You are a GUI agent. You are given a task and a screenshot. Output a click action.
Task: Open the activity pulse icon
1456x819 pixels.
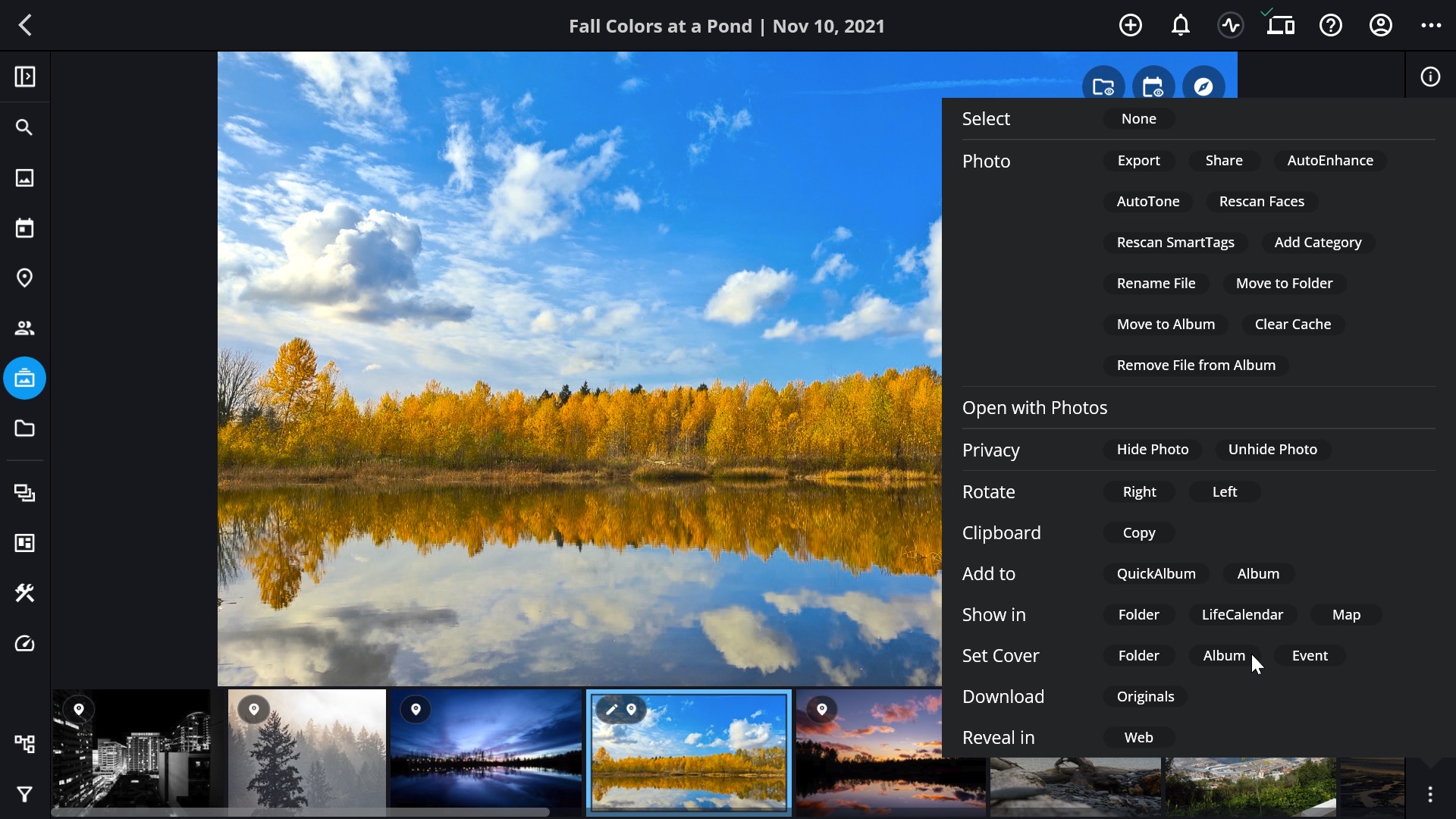1231,25
